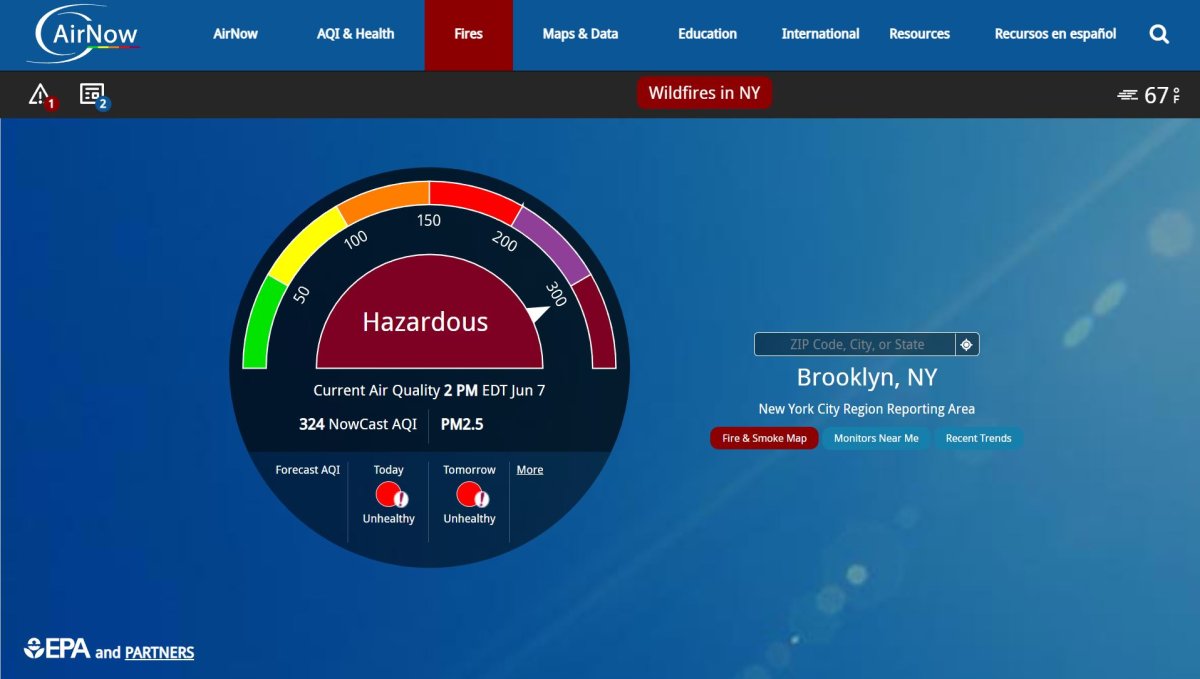Image resolution: width=1200 pixels, height=679 pixels.
Task: Click Tomorrow's unhealthy forecast circle icon
Action: point(469,494)
